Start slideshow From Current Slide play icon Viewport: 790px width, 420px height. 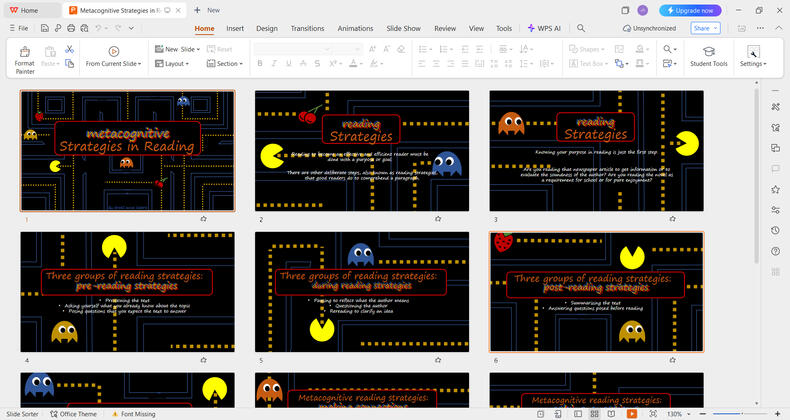pos(114,51)
